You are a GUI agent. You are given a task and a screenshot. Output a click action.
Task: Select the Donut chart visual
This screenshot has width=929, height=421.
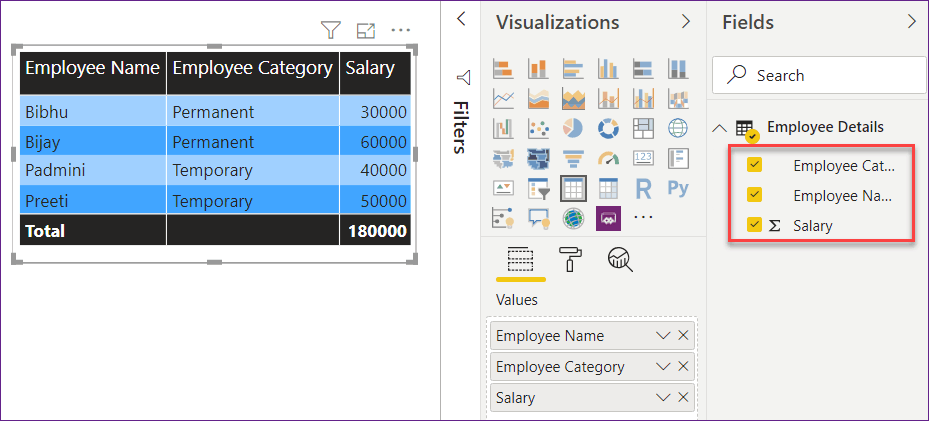(x=608, y=128)
